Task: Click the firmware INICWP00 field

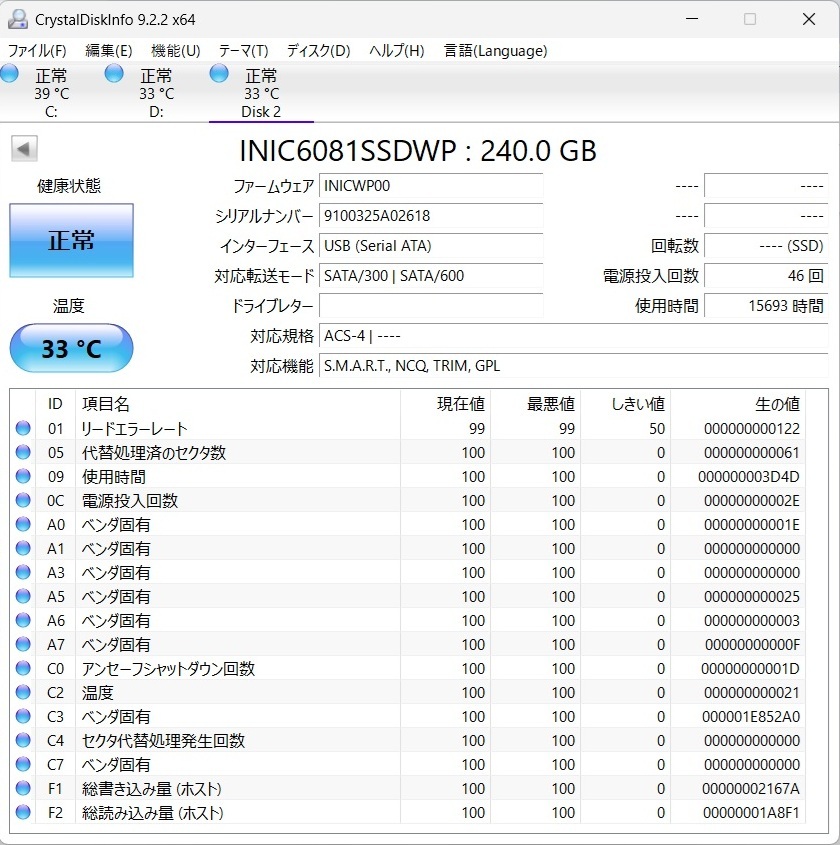Action: click(x=430, y=186)
